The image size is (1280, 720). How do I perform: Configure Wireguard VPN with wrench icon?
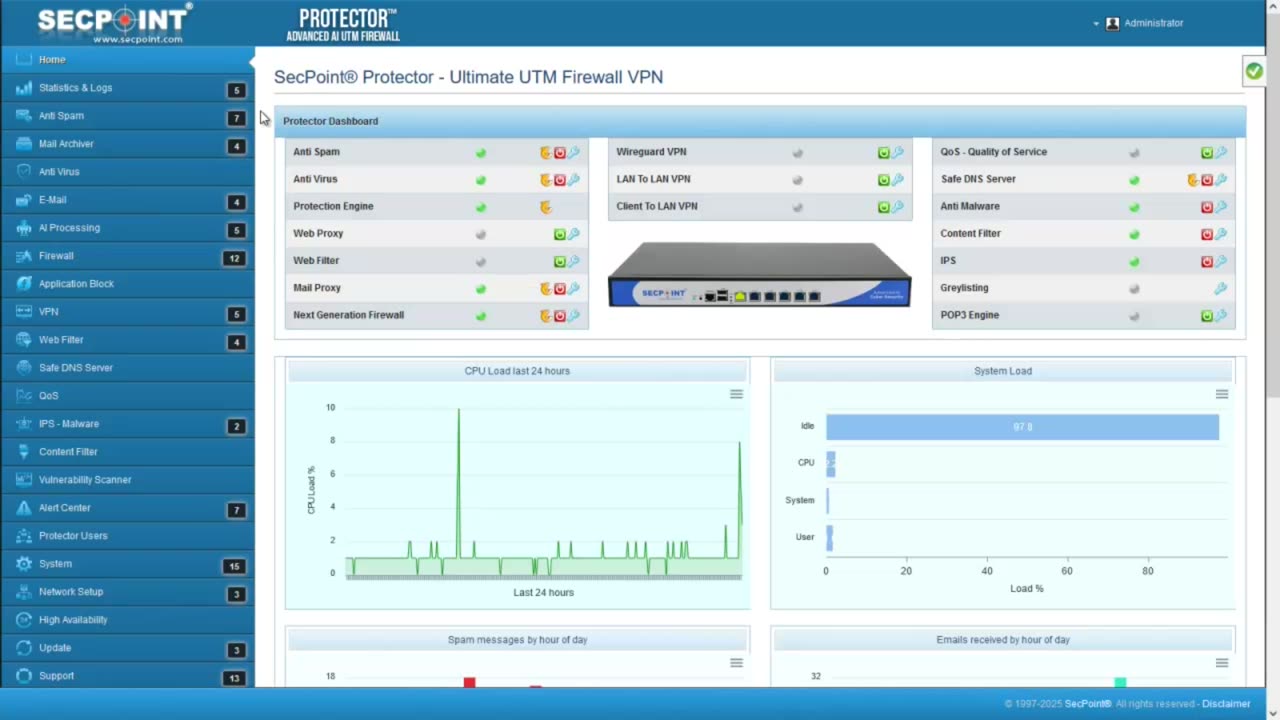(898, 153)
